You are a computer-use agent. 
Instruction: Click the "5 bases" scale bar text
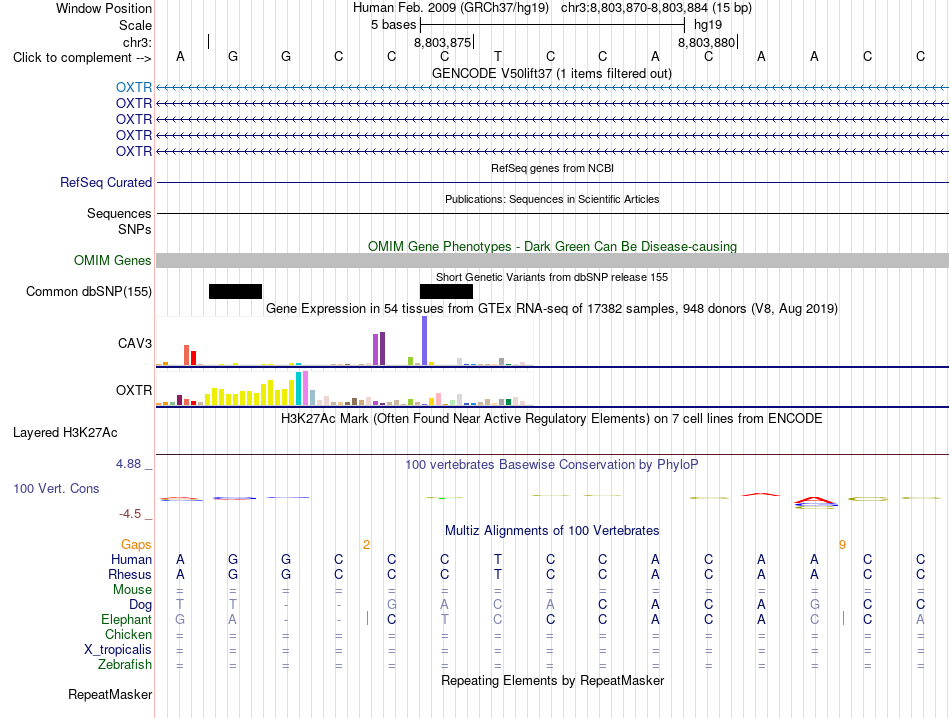(394, 25)
